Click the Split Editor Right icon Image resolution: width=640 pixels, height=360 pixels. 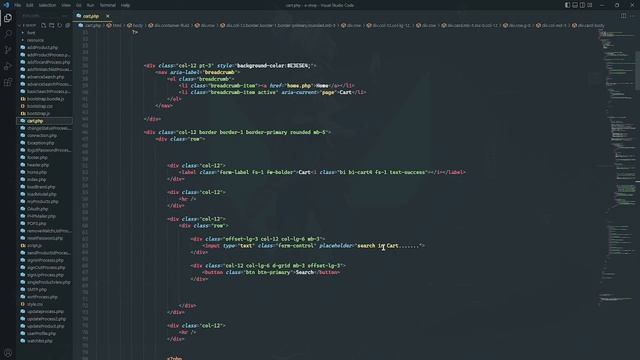click(623, 16)
